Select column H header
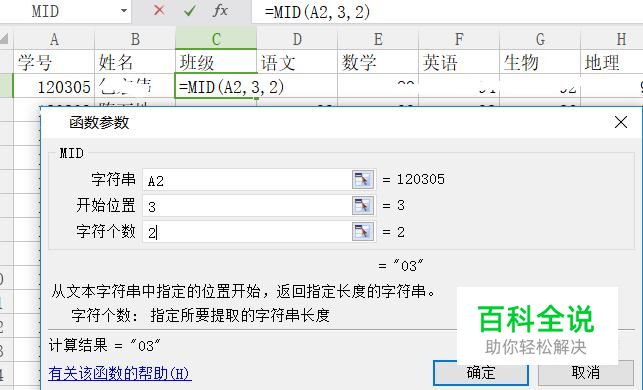The image size is (643, 390). [612, 40]
